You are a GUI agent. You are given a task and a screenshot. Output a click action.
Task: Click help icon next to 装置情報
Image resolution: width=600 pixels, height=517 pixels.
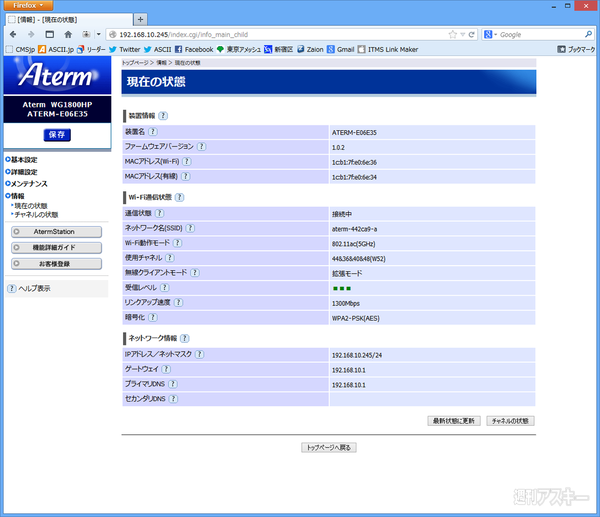163,116
